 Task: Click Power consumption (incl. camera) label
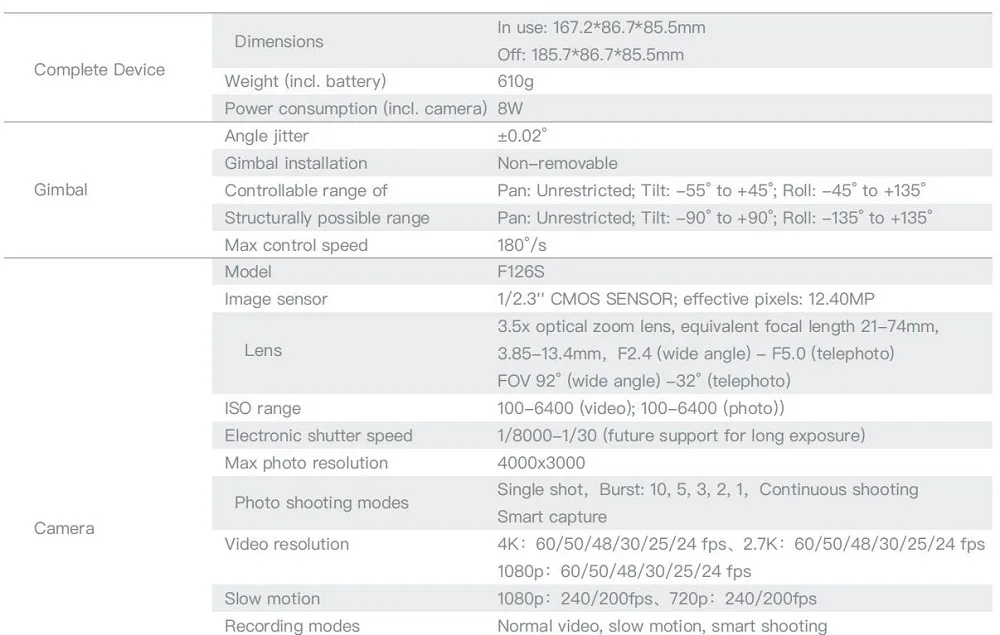[x=355, y=108]
